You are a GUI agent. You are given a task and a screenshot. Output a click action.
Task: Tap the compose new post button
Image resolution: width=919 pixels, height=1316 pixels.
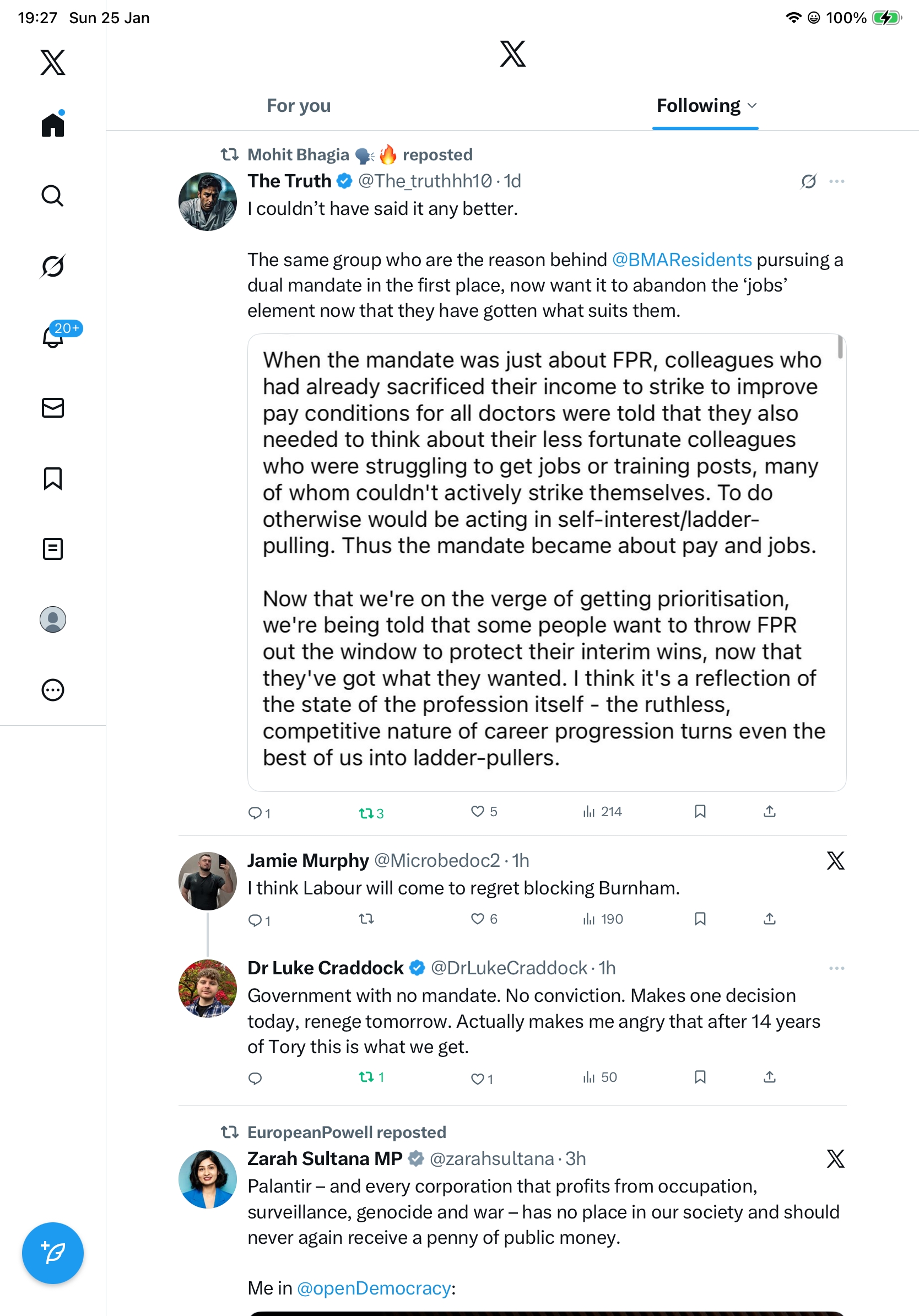(x=53, y=1253)
